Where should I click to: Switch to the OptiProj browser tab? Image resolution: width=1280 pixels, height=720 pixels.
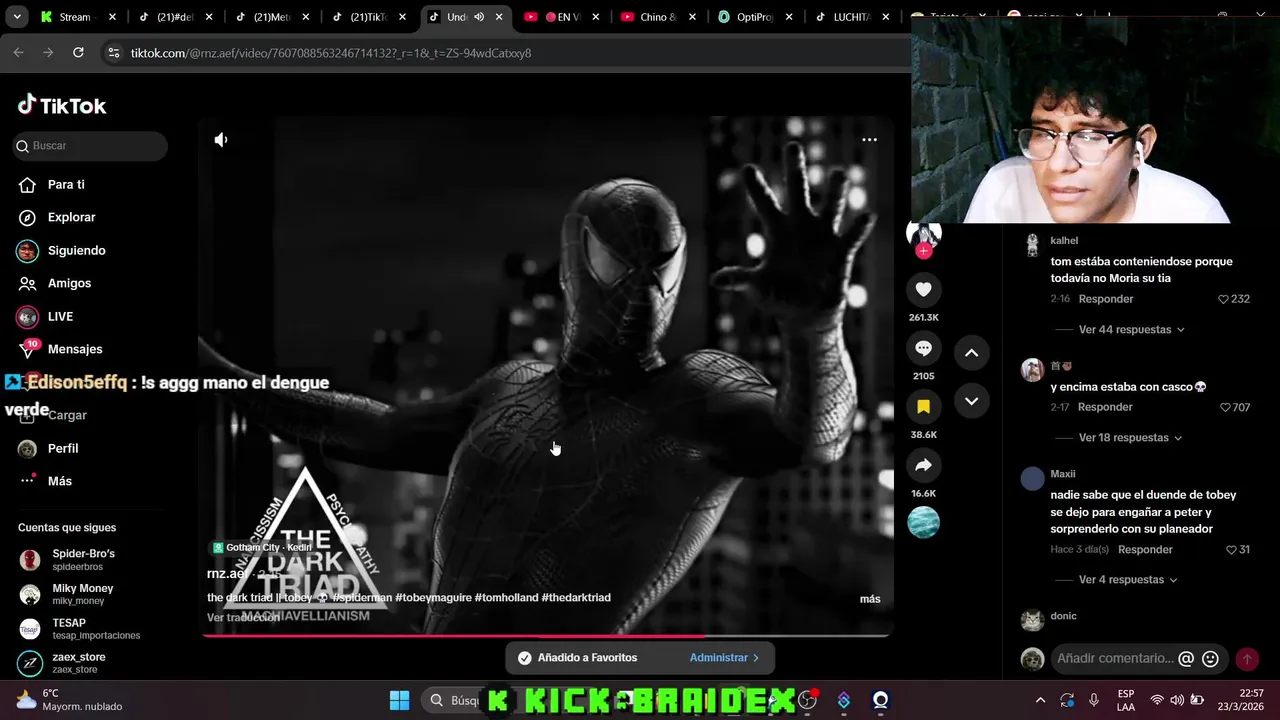coord(755,17)
